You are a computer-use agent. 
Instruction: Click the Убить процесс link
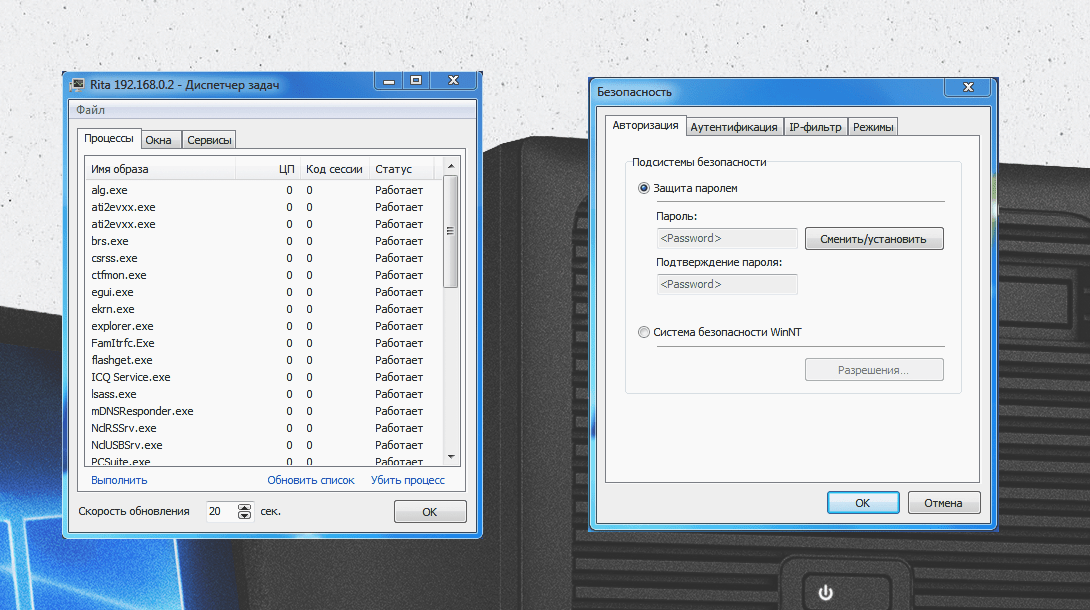[x=407, y=480]
